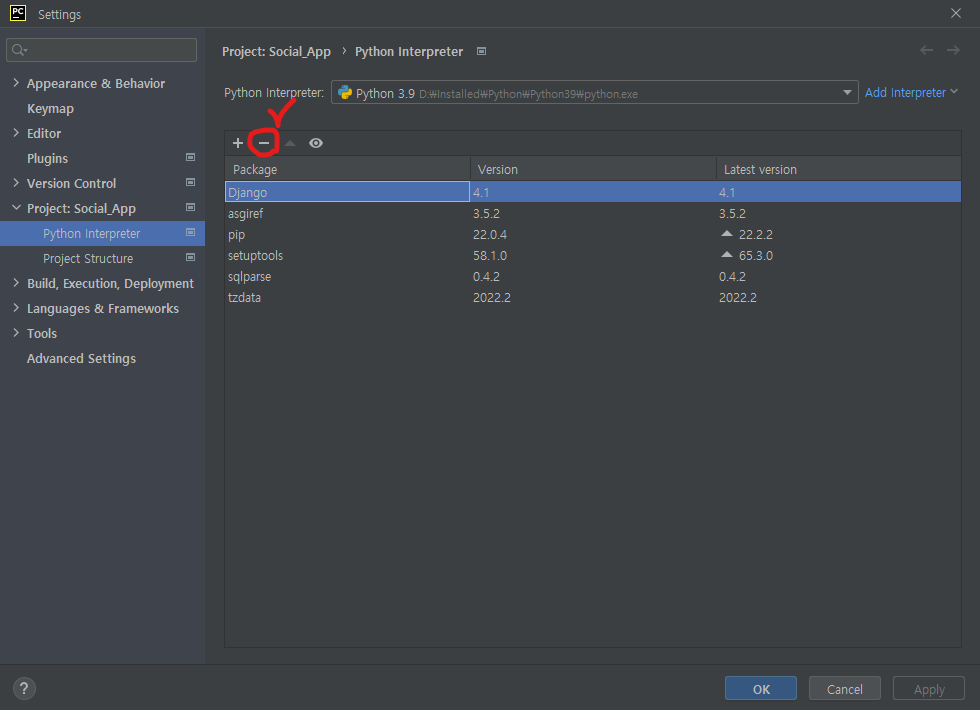The image size is (980, 710).
Task: Sort by Latest version column header
Action: pos(839,169)
